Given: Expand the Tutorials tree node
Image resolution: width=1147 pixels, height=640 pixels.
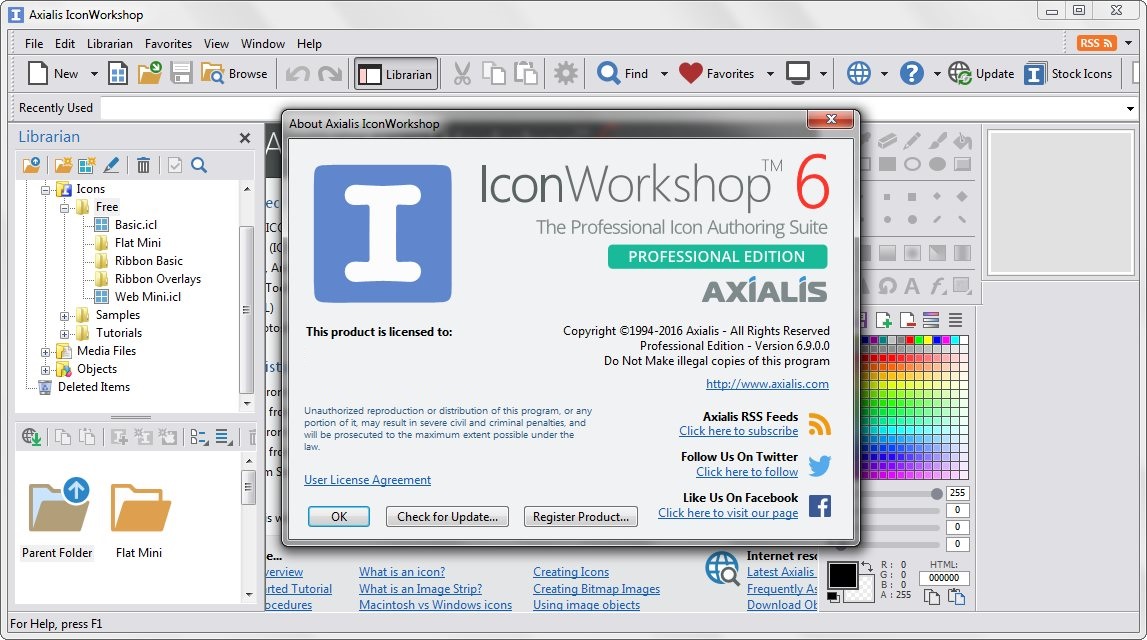Looking at the screenshot, I should (x=64, y=334).
